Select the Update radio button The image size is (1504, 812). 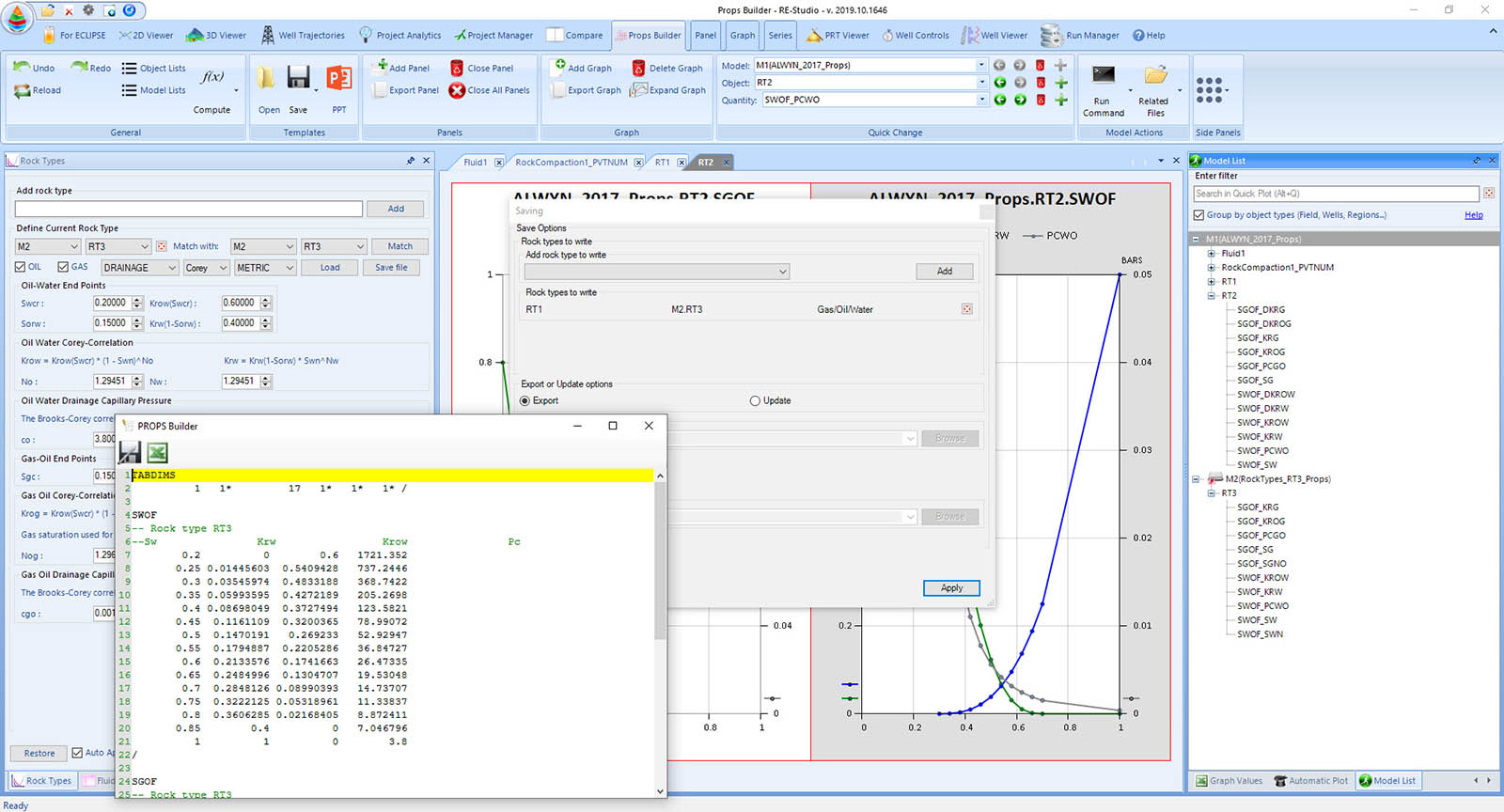coord(755,400)
